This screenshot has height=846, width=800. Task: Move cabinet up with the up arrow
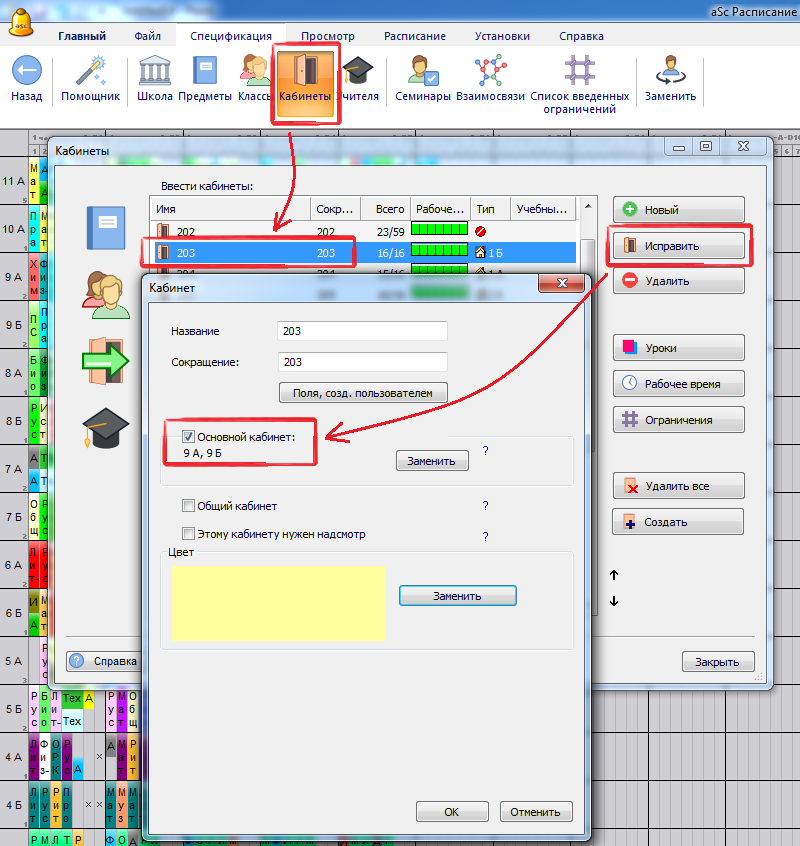click(614, 575)
